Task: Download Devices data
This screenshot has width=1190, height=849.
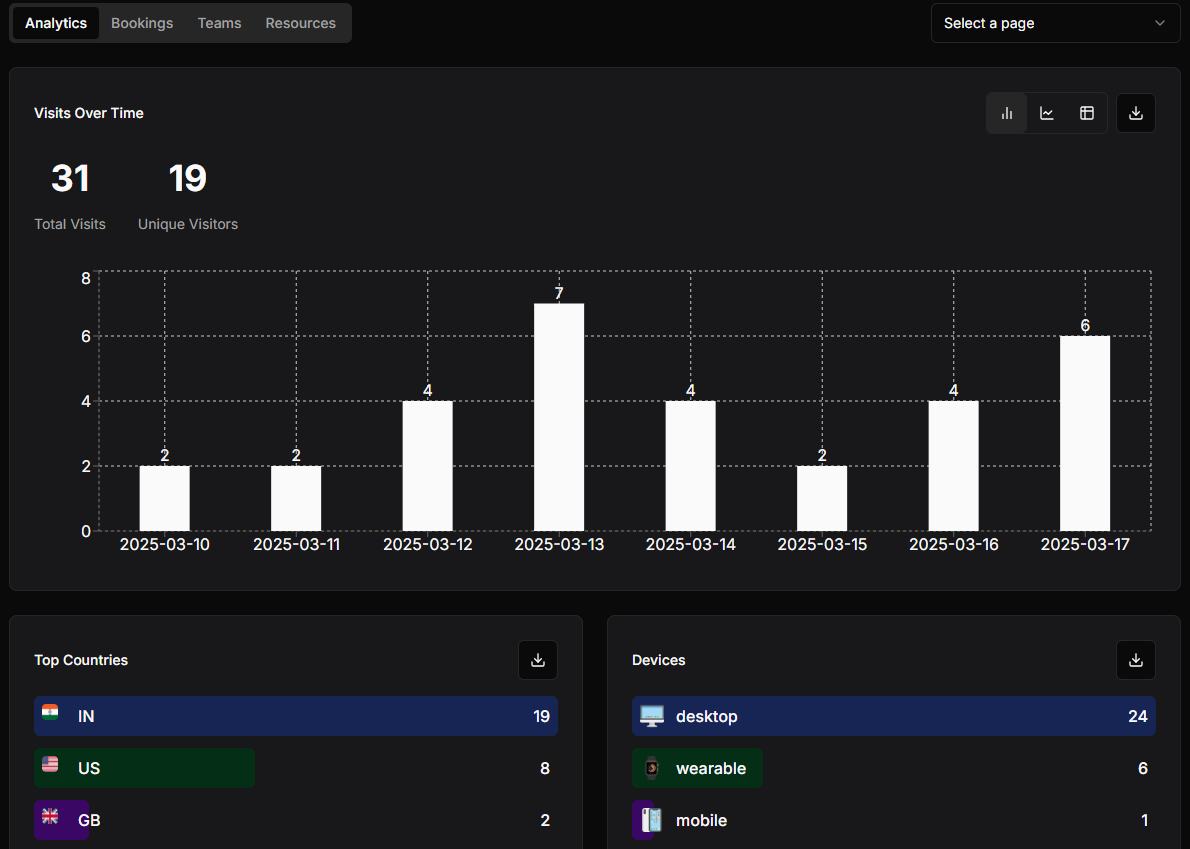Action: point(1135,660)
